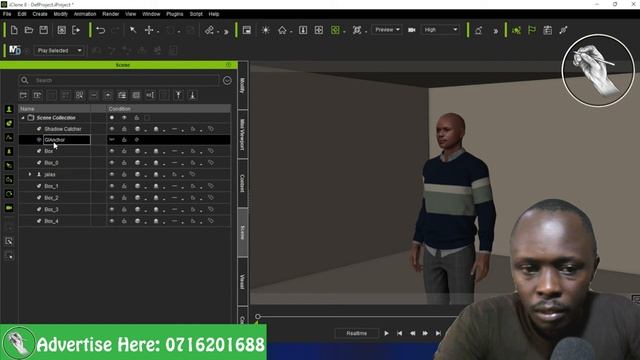
Task: Click the mini viewport window icon
Action: [x=247, y=30]
